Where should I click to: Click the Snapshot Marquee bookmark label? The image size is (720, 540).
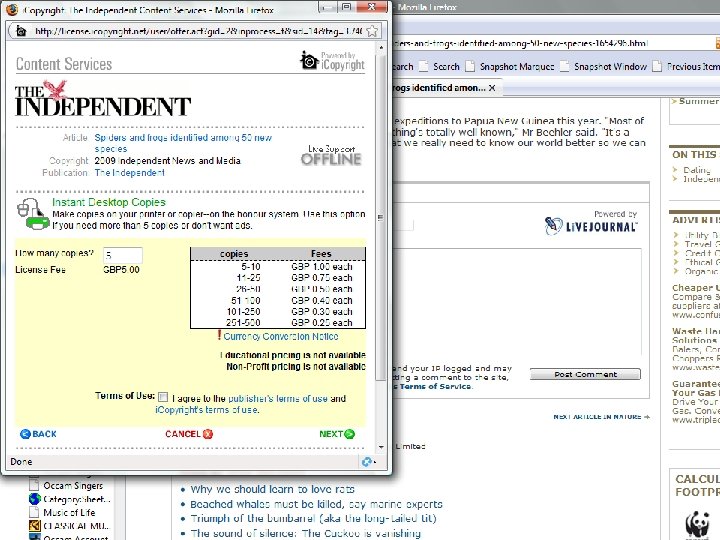tap(517, 67)
